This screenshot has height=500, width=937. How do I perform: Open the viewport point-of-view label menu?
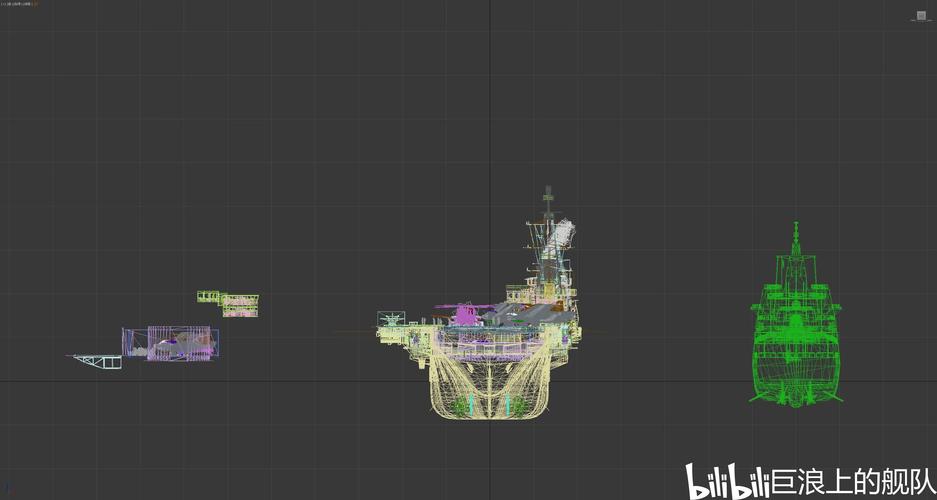[13, 4]
